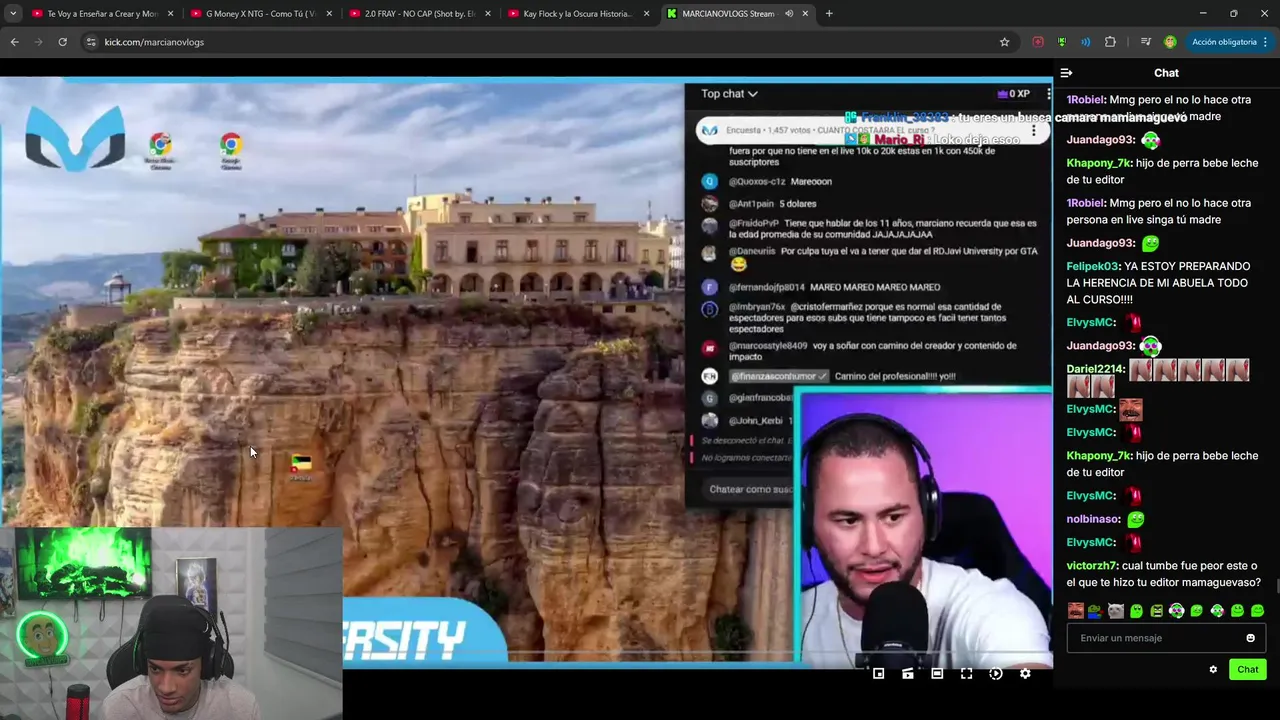Open the emote picker smiley in message box
Image resolution: width=1280 pixels, height=720 pixels.
point(1250,638)
